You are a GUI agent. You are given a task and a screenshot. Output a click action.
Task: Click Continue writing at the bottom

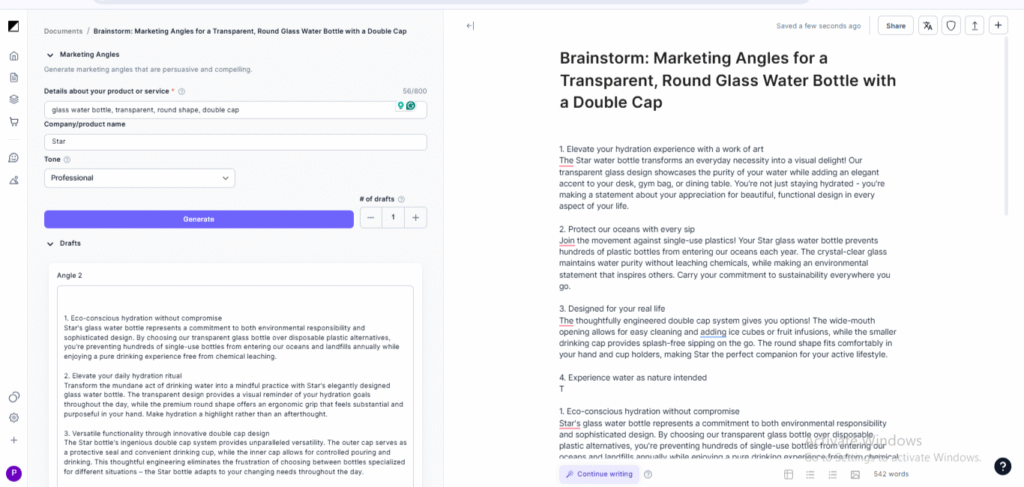coord(599,474)
